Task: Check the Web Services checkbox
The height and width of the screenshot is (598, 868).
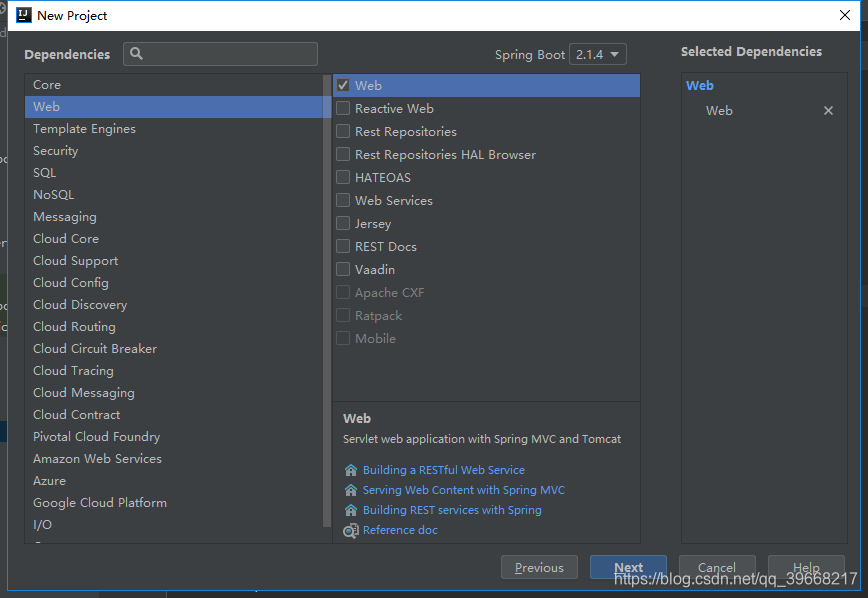Action: (343, 200)
